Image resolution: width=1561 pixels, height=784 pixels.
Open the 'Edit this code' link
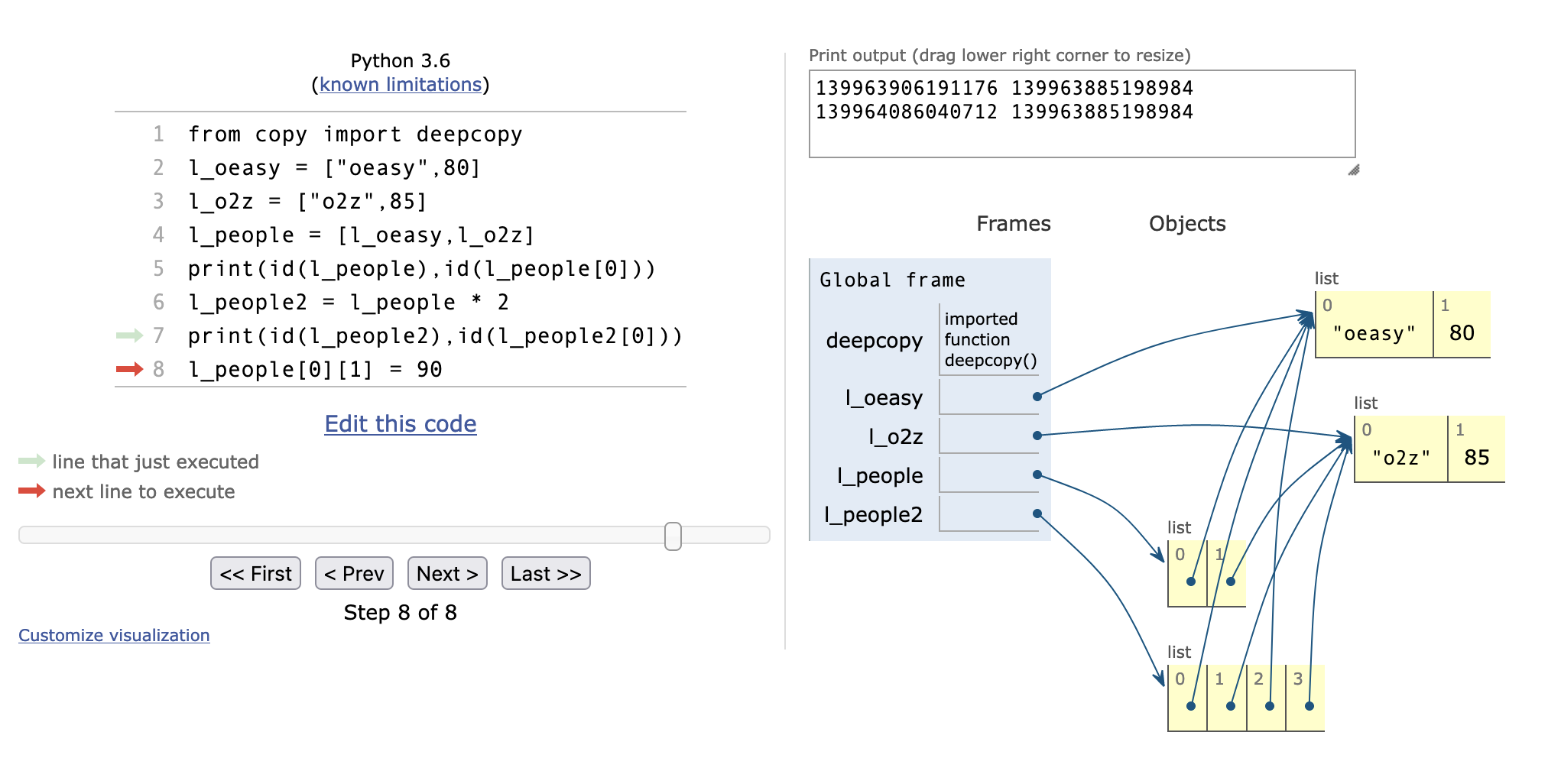tap(401, 423)
